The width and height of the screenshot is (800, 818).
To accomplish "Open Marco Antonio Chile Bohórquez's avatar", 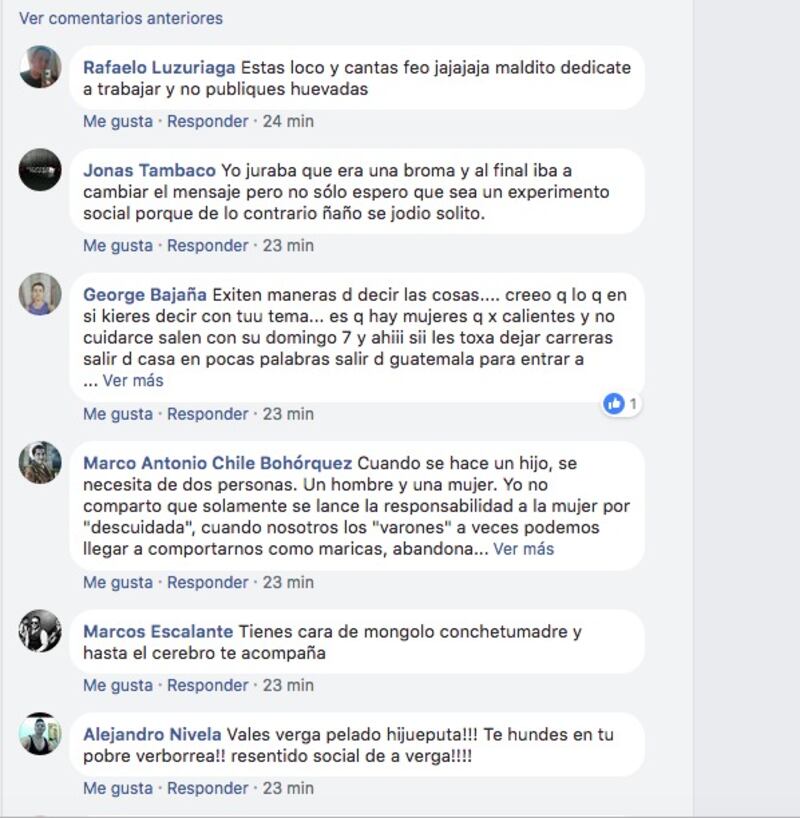I will coord(40,462).
